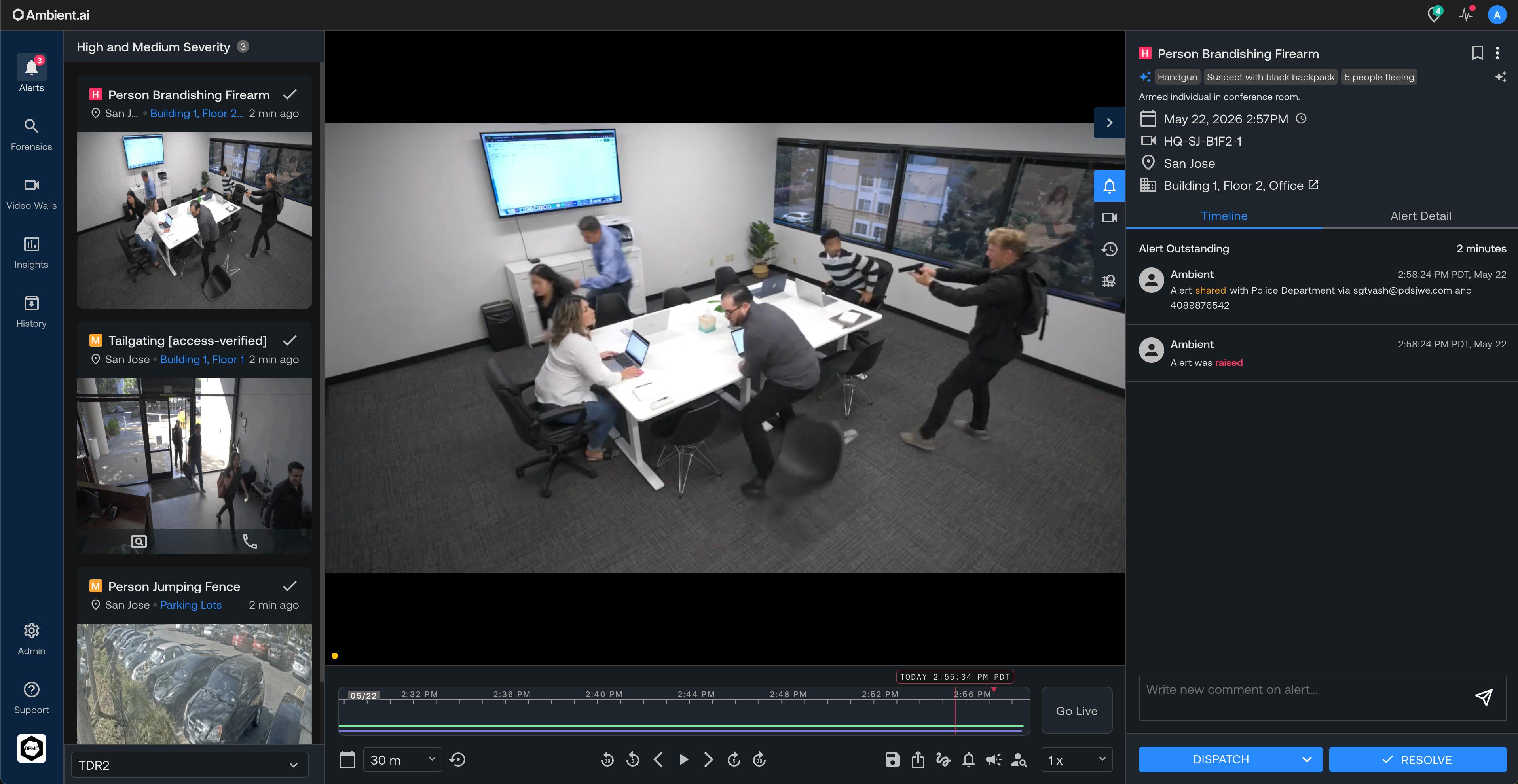Open the TDR2 site selector dropdown
This screenshot has width=1518, height=784.
[x=190, y=765]
